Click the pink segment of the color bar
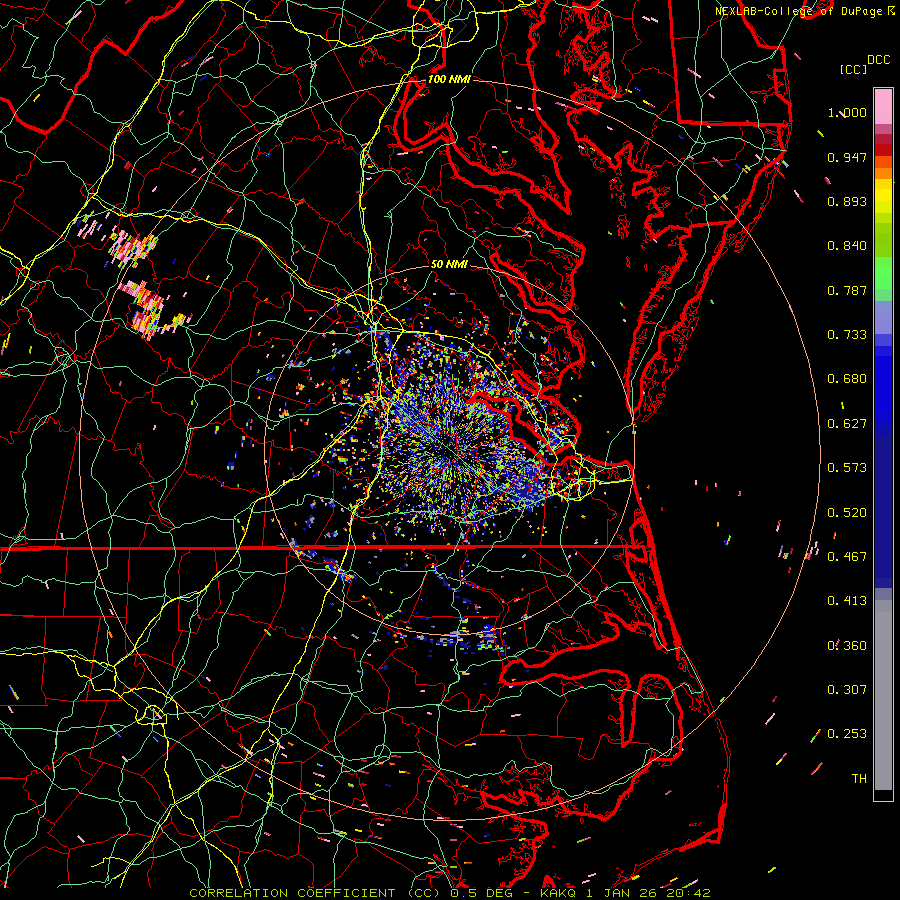Screen dimensions: 900x900 point(883,107)
